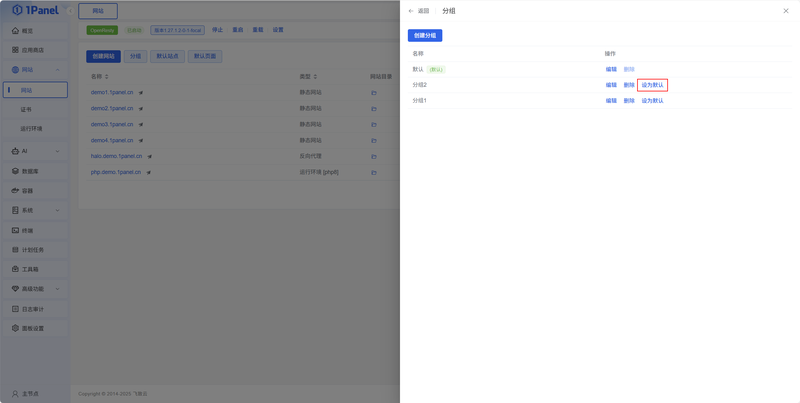
Task: Open folder icon in halo.demo.1panel.cn row
Action: click(x=374, y=157)
